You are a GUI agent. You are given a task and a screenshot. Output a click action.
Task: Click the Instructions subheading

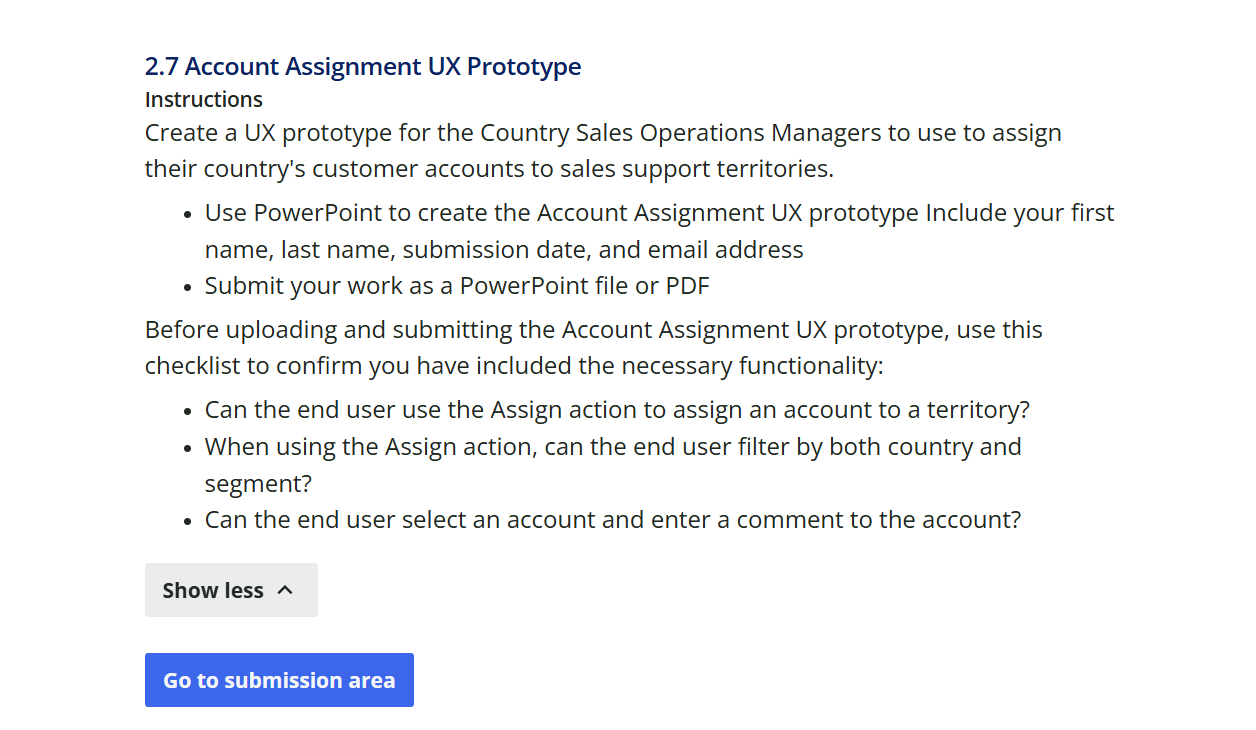click(204, 99)
